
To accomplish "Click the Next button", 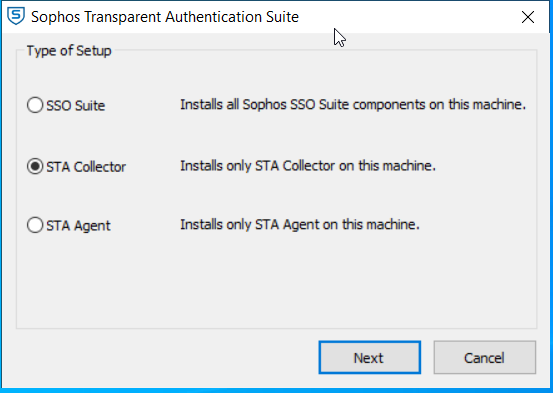I will click(370, 357).
